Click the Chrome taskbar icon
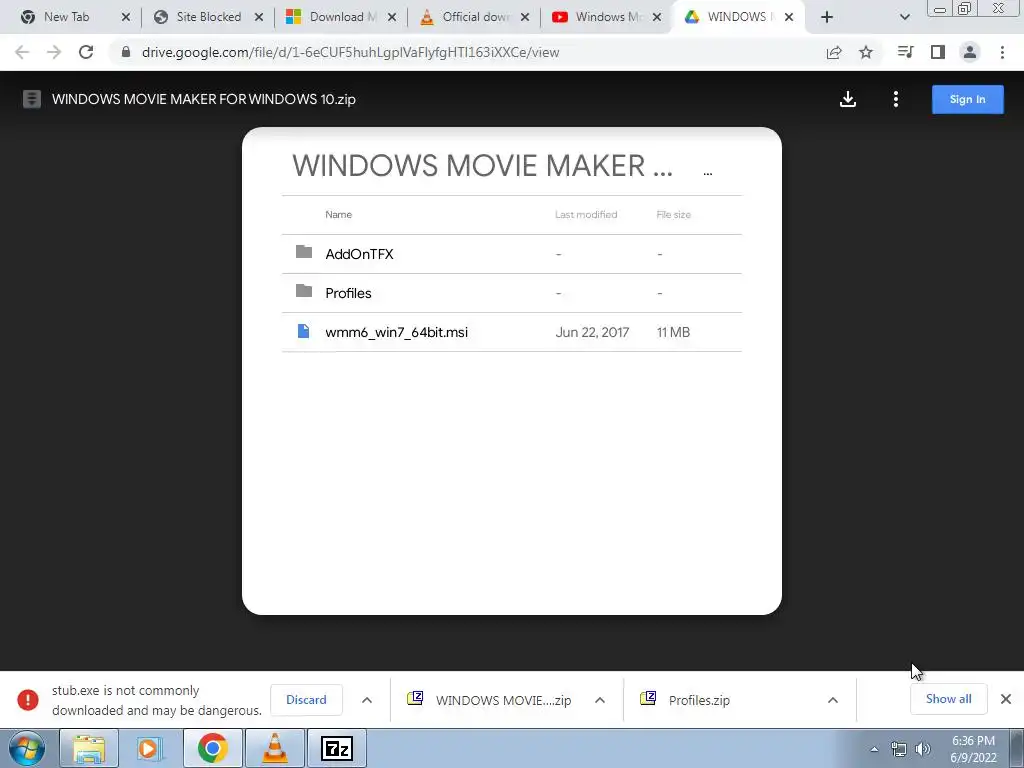Screen dimensions: 1024x768 (x=212, y=748)
